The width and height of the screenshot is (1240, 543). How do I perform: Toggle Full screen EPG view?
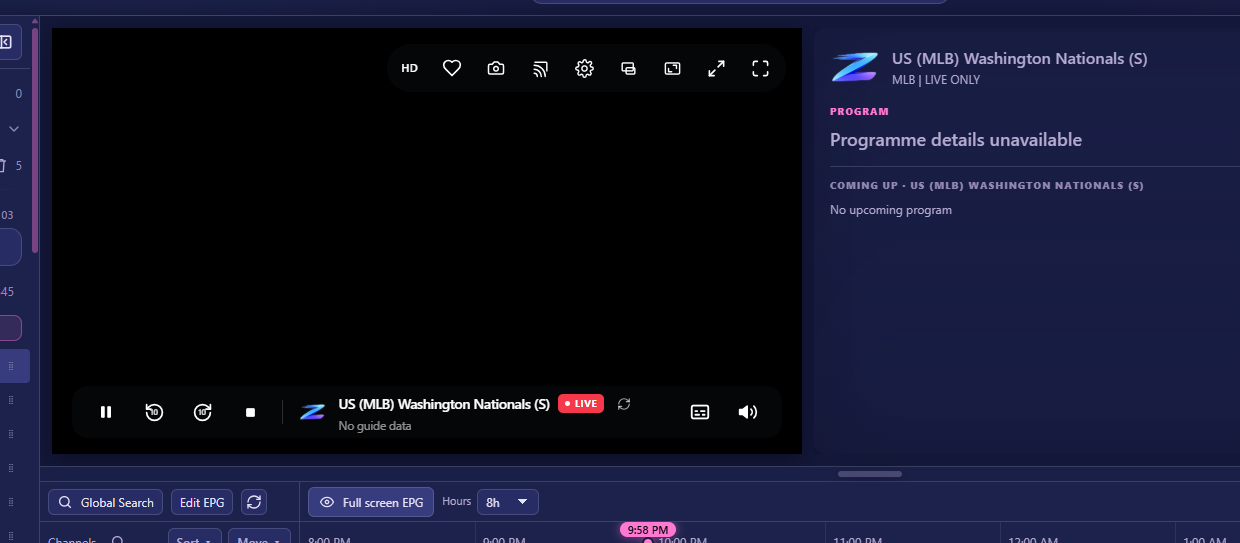pos(371,502)
